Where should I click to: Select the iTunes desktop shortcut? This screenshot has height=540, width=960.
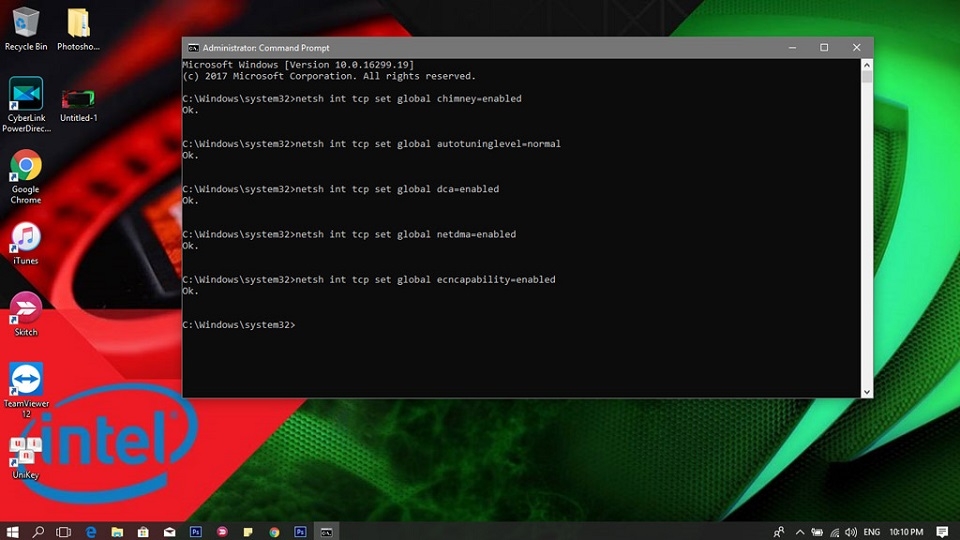pyautogui.click(x=26, y=243)
